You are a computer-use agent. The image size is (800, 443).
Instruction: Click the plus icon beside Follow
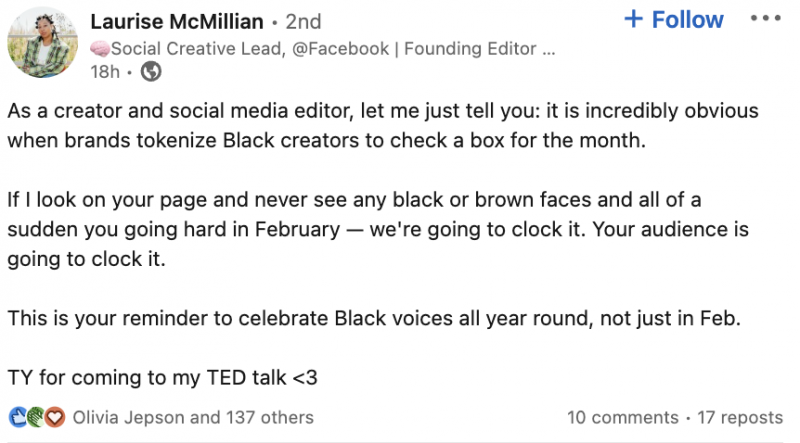click(x=633, y=19)
